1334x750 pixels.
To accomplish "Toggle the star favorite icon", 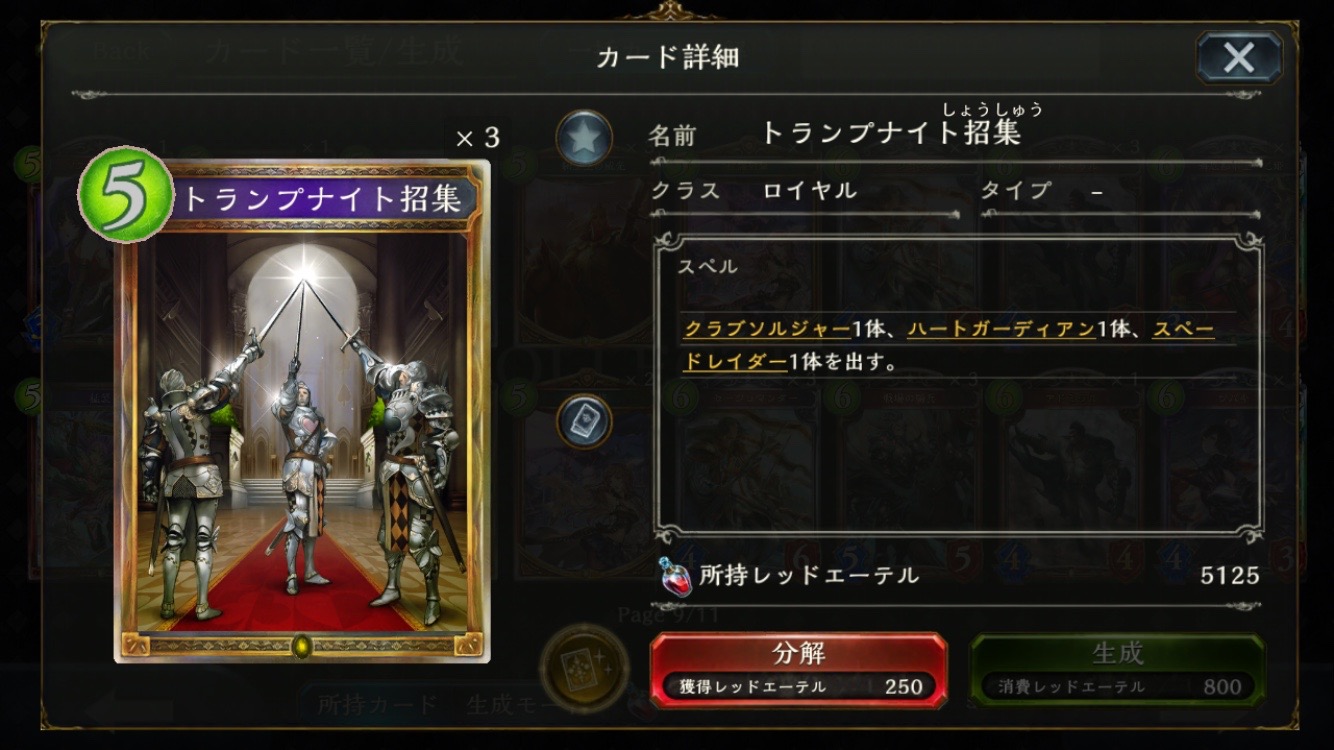I will pos(584,138).
